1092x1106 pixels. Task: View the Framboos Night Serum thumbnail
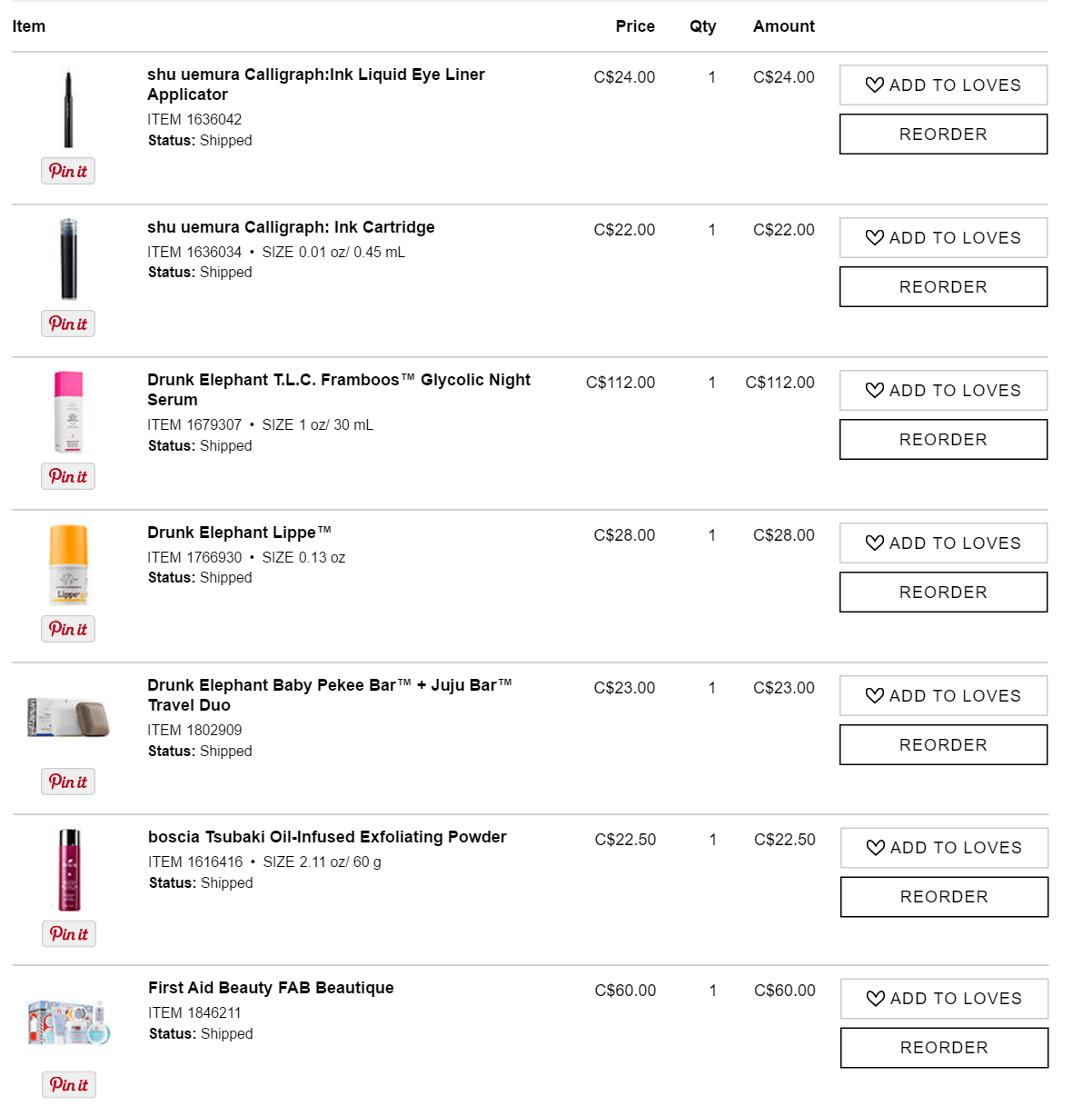click(68, 412)
